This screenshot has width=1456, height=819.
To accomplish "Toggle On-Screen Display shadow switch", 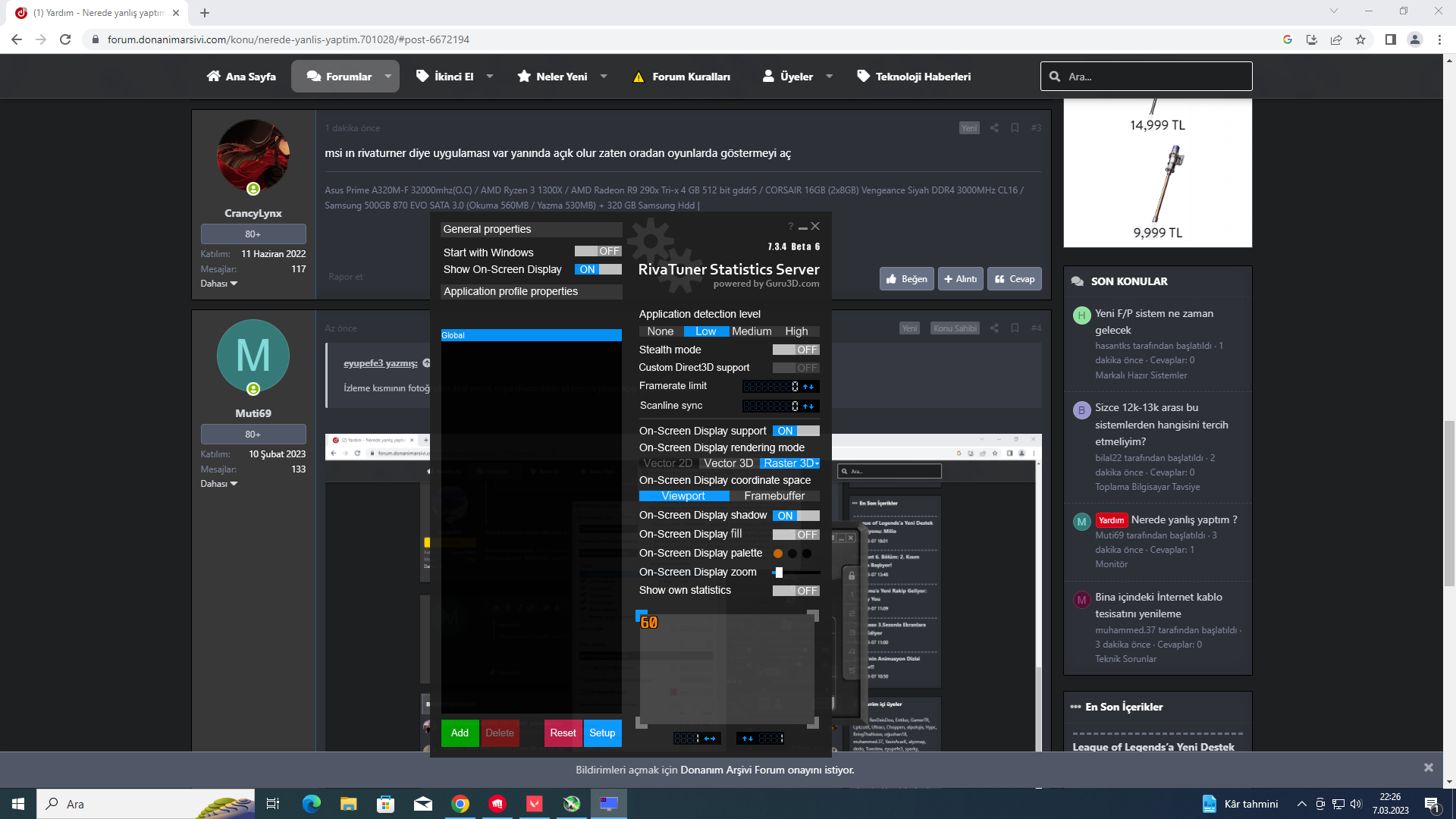I will [x=795, y=516].
